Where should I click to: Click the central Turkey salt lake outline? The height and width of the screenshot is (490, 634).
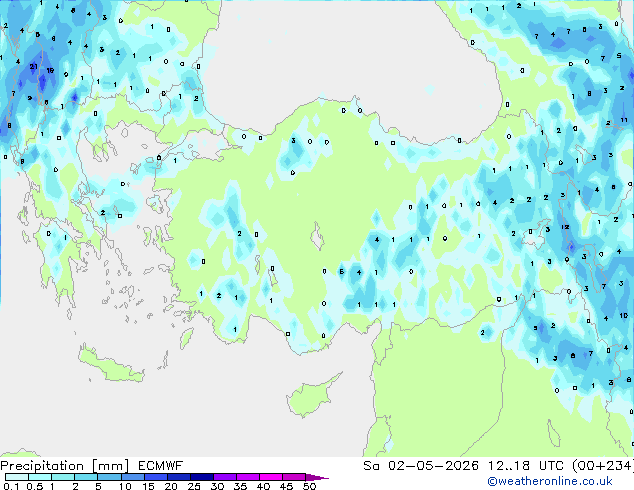(317, 237)
